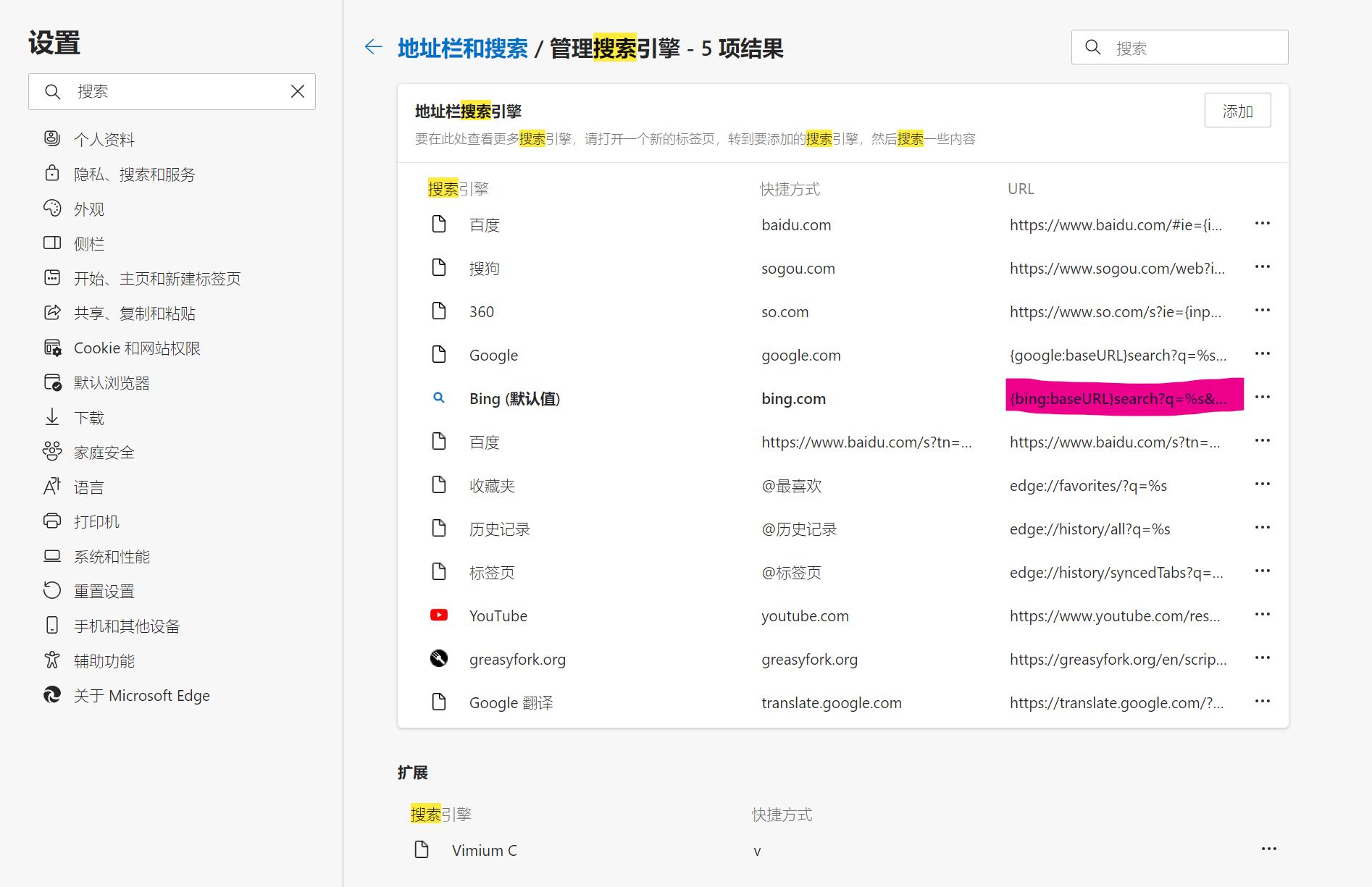Open 侧栏 settings section
Image resolution: width=1372 pixels, height=887 pixels.
[89, 244]
